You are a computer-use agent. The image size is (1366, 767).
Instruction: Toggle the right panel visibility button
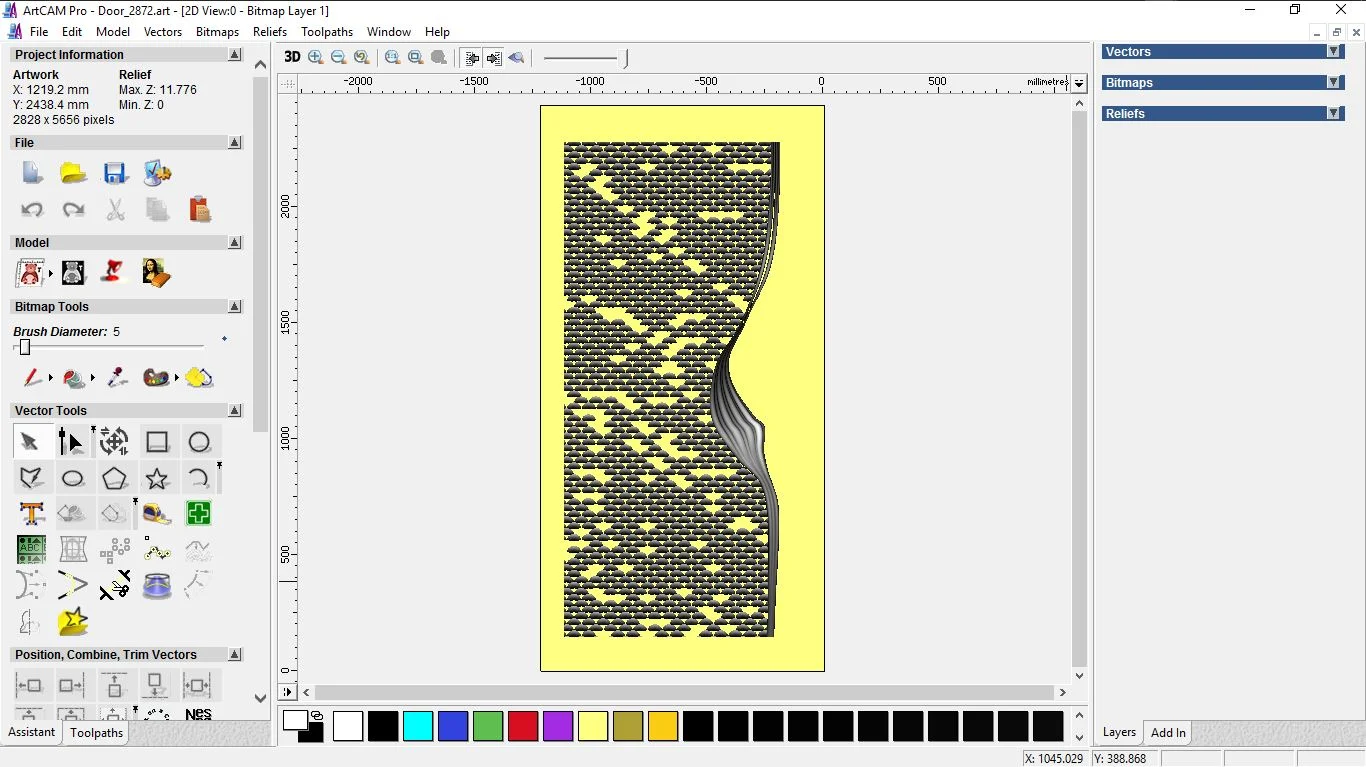click(494, 58)
